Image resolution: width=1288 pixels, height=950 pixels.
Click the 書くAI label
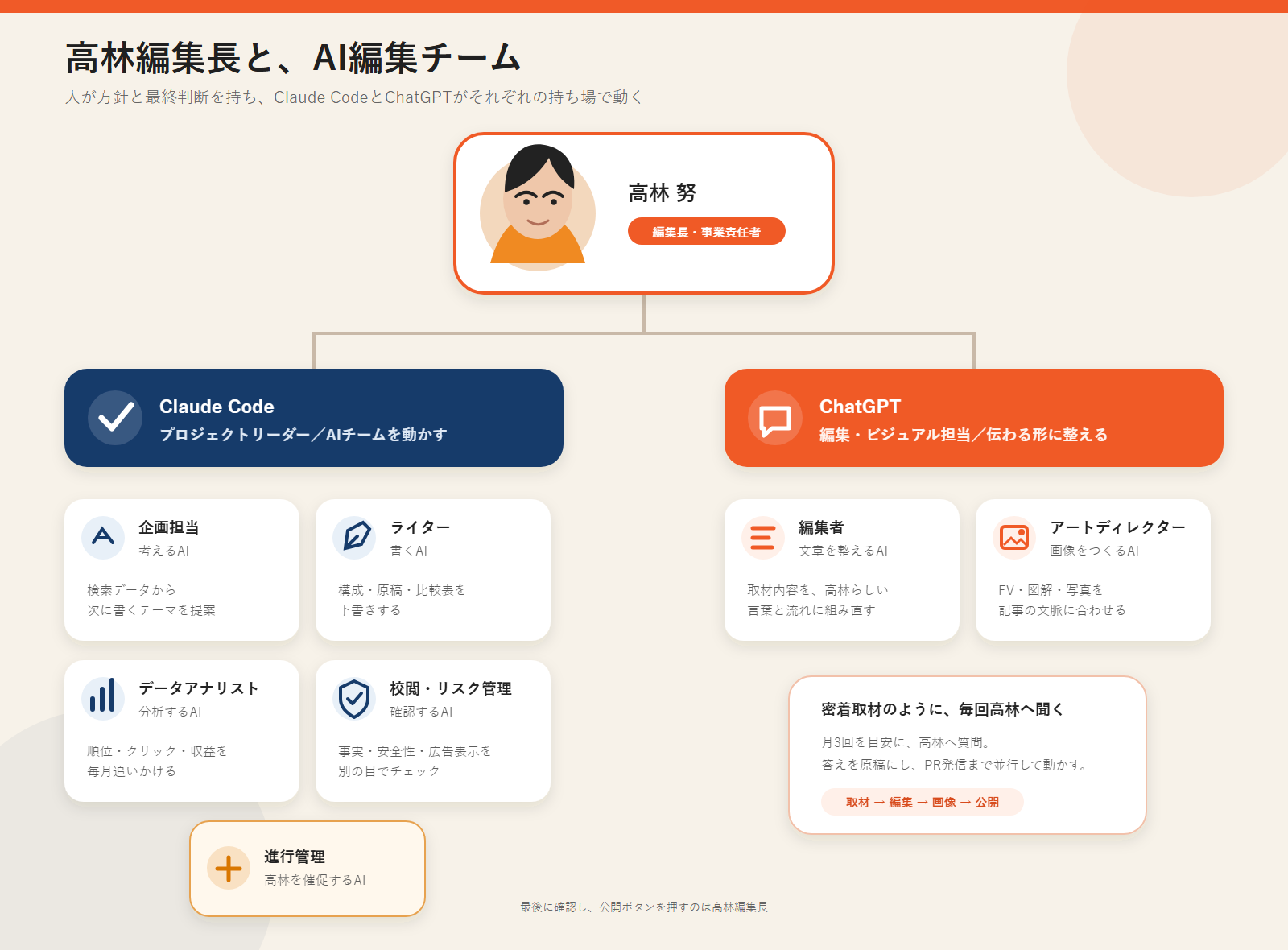point(409,551)
